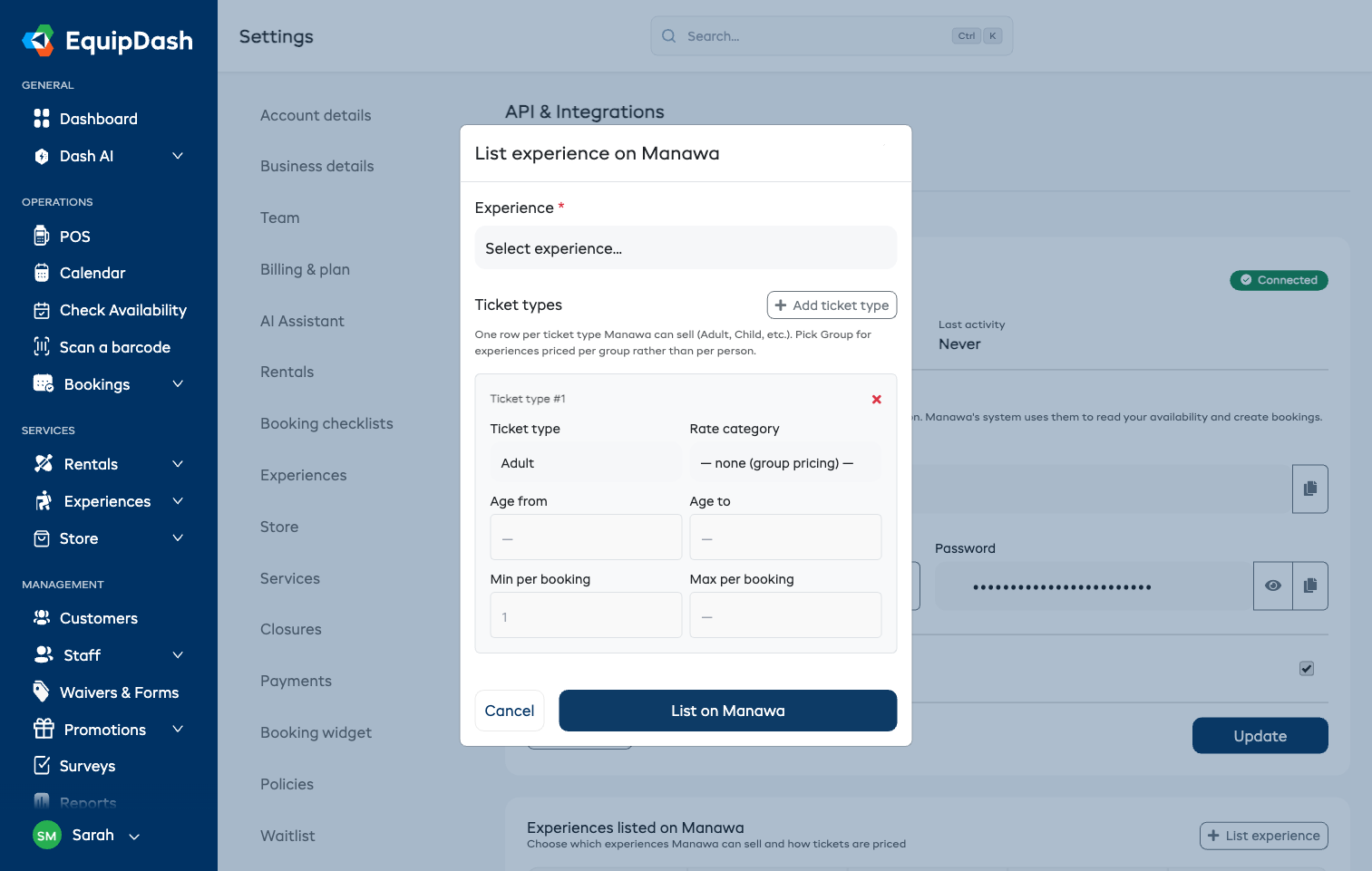Click the Cancel button in dialog
This screenshot has width=1372, height=871.
510,711
